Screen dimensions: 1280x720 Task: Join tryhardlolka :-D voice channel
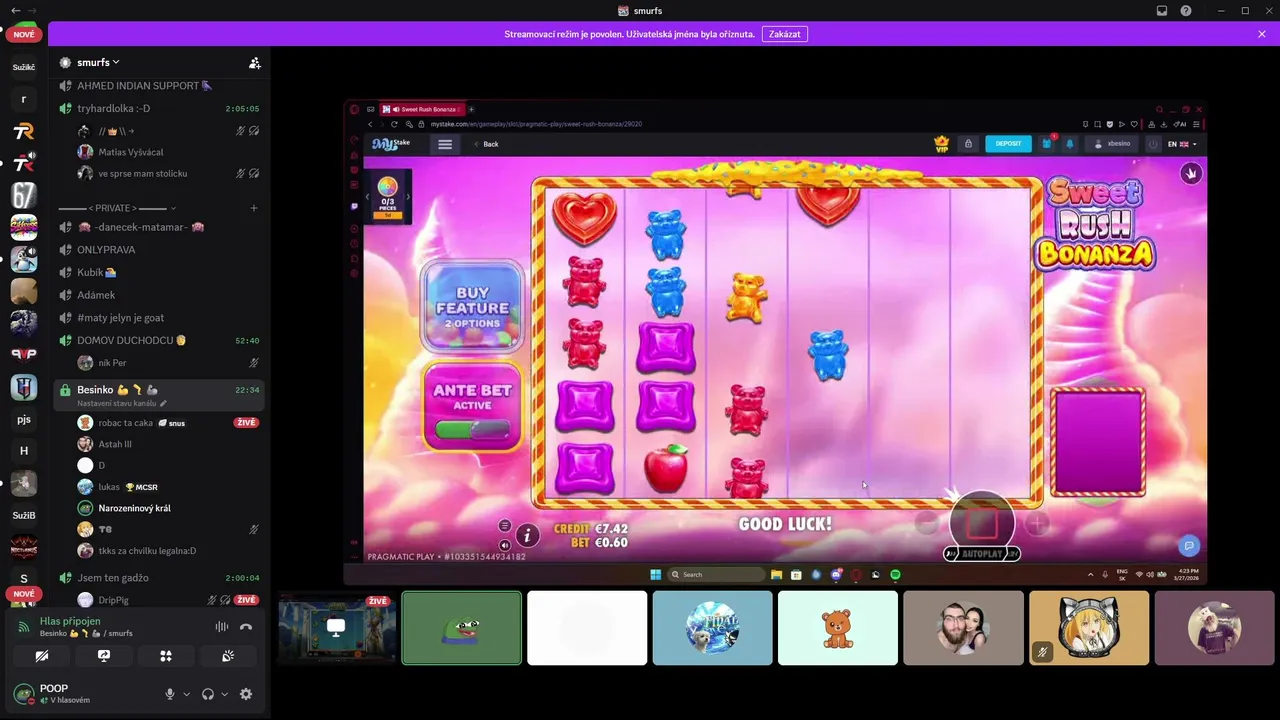(x=159, y=108)
